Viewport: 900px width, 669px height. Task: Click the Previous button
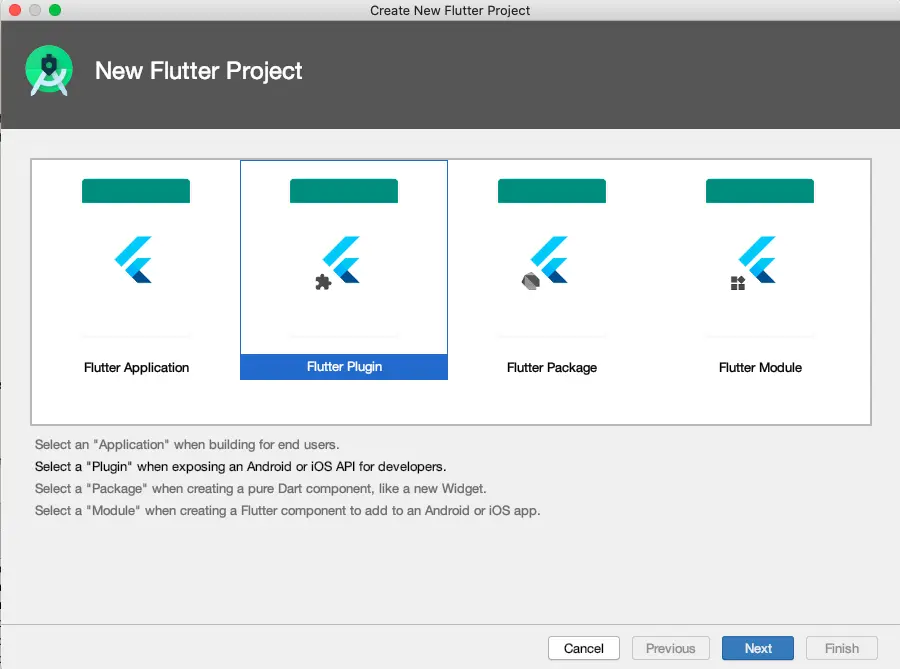(x=670, y=648)
